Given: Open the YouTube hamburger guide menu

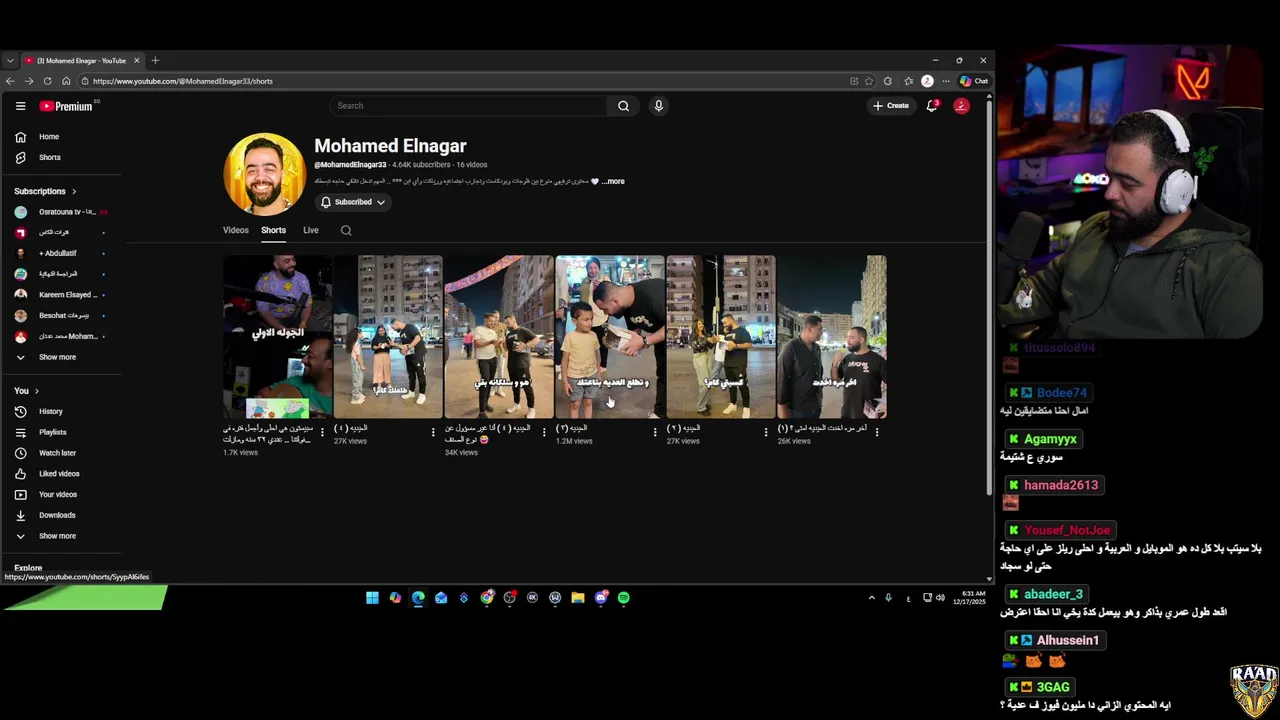Looking at the screenshot, I should click(x=20, y=106).
